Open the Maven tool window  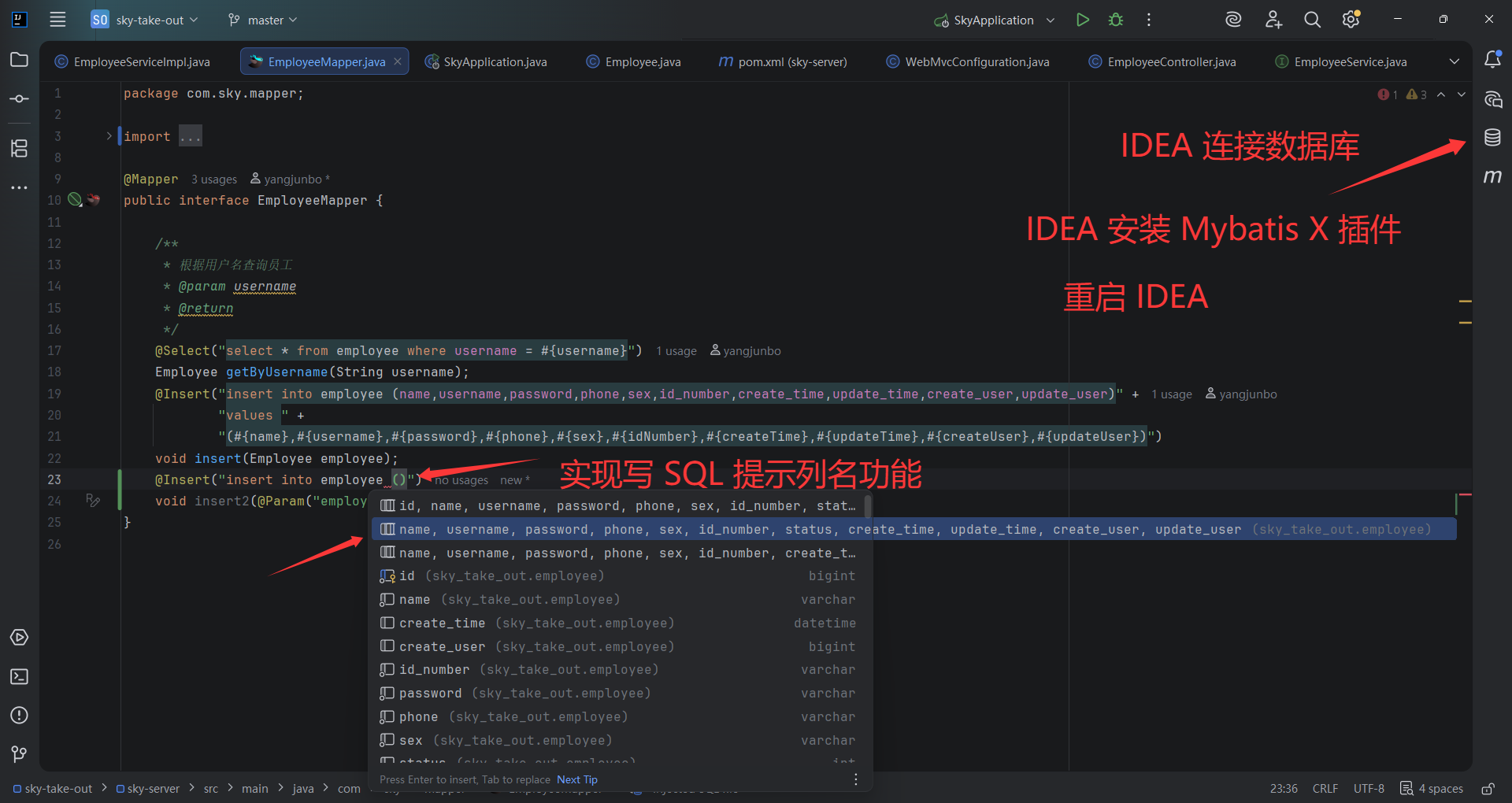[x=1492, y=176]
